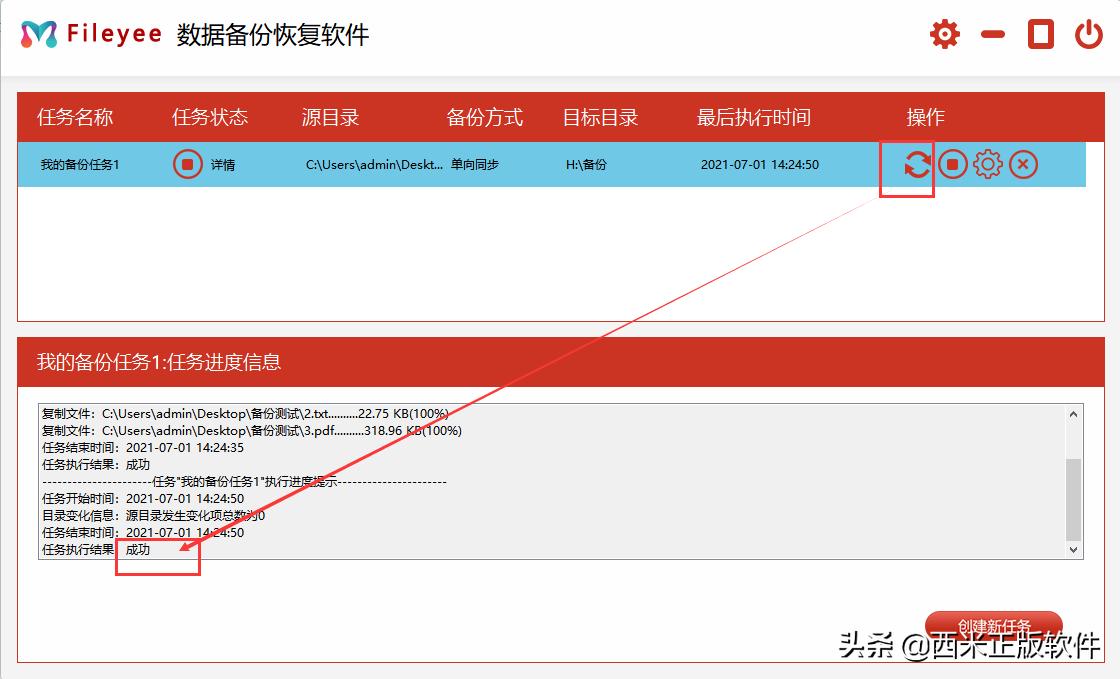Click the power icon to exit Fileyee
Image resolution: width=1120 pixels, height=679 pixels.
click(1089, 33)
